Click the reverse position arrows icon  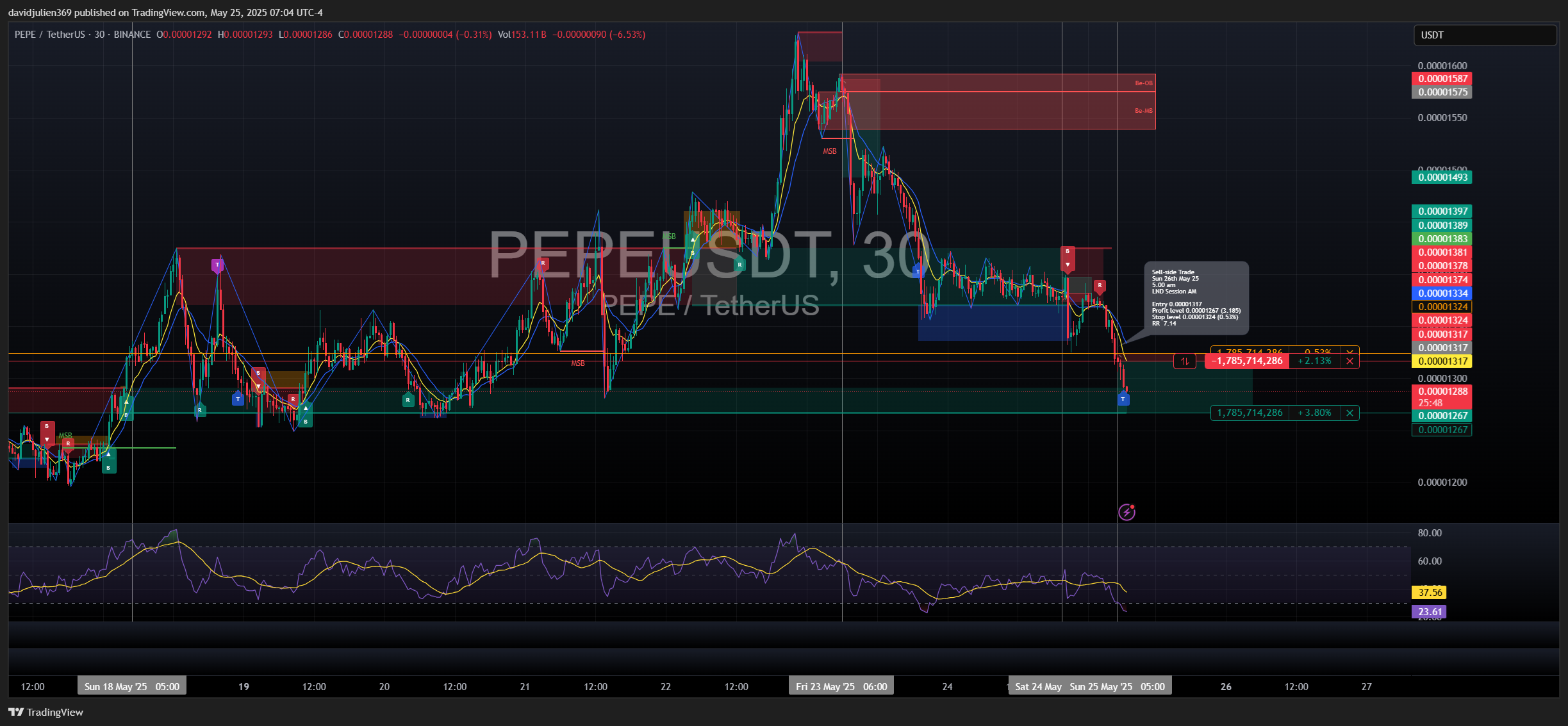pyautogui.click(x=1185, y=361)
